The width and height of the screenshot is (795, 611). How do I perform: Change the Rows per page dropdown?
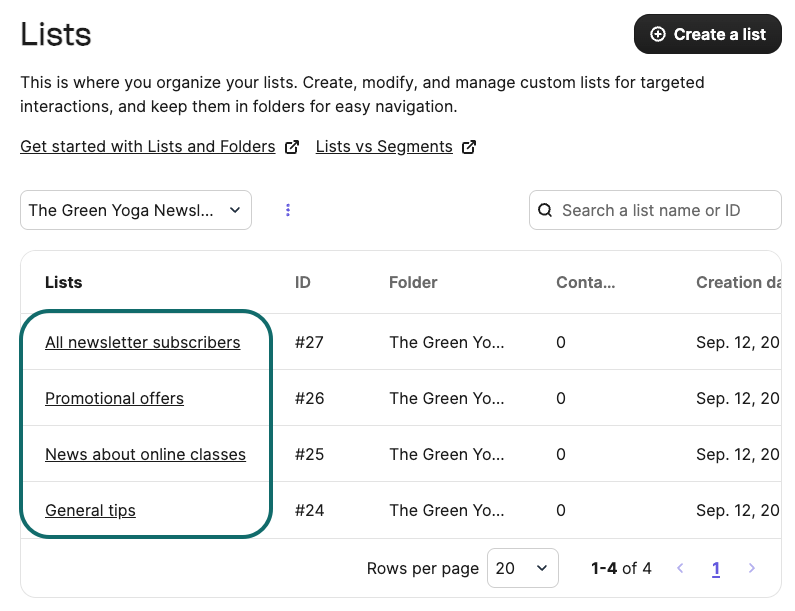click(x=522, y=568)
